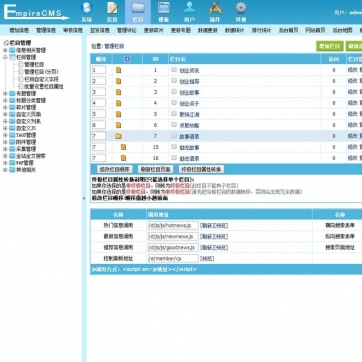
Task: Click the 刷新 link beside hotnews.js
Action: (x=207, y=226)
